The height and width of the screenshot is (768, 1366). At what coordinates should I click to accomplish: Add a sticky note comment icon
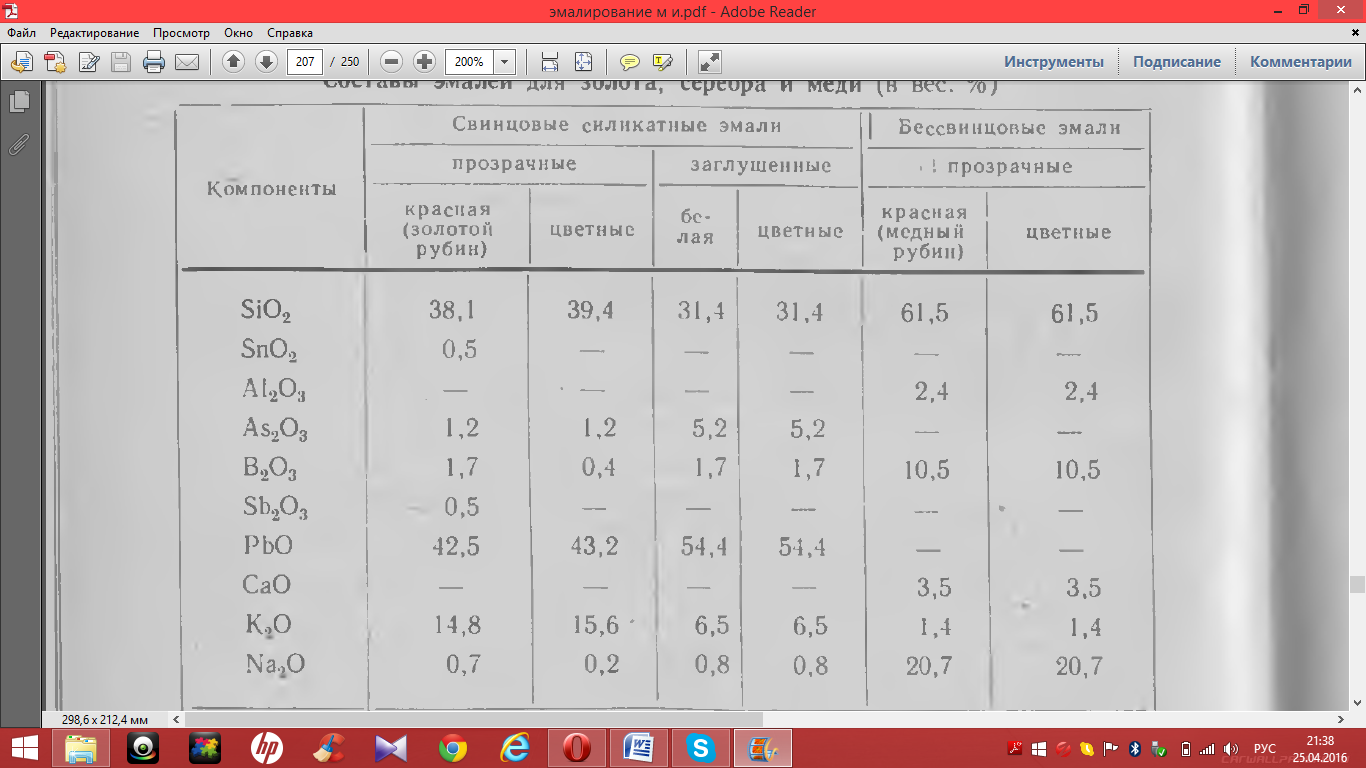click(629, 62)
